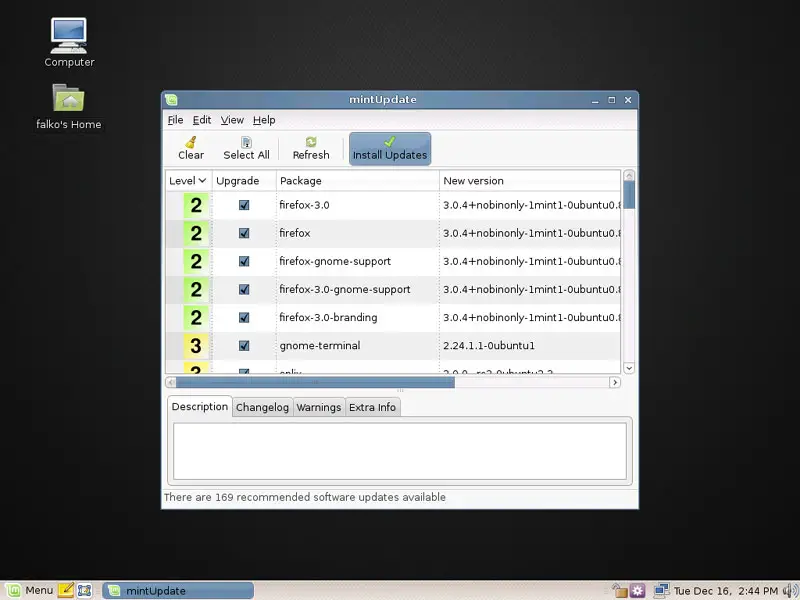Toggle the firefox-3.0-gnome-support upgrade checkbox
Image resolution: width=800 pixels, height=600 pixels.
point(244,289)
